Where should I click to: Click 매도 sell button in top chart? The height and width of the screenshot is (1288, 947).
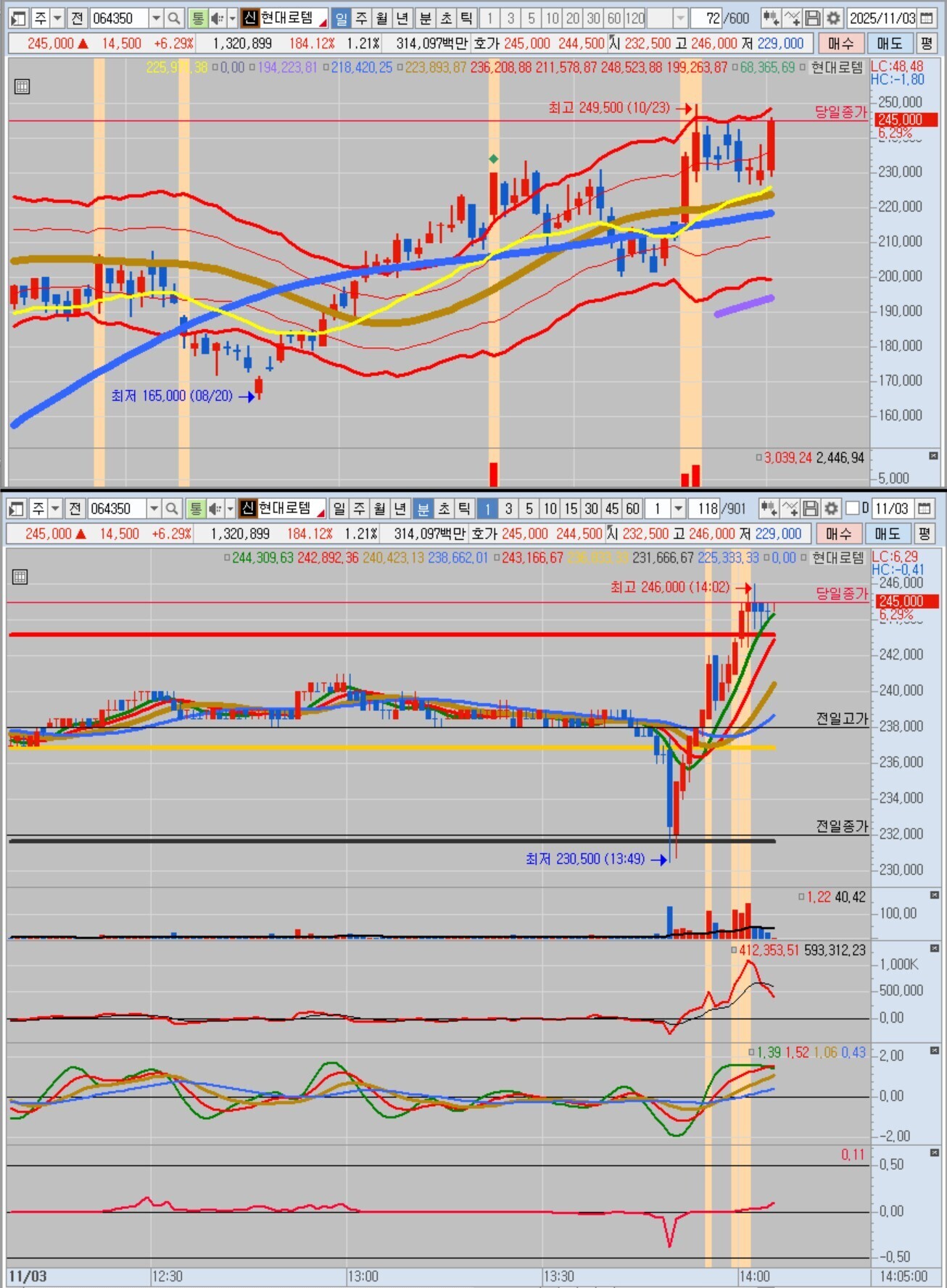889,43
